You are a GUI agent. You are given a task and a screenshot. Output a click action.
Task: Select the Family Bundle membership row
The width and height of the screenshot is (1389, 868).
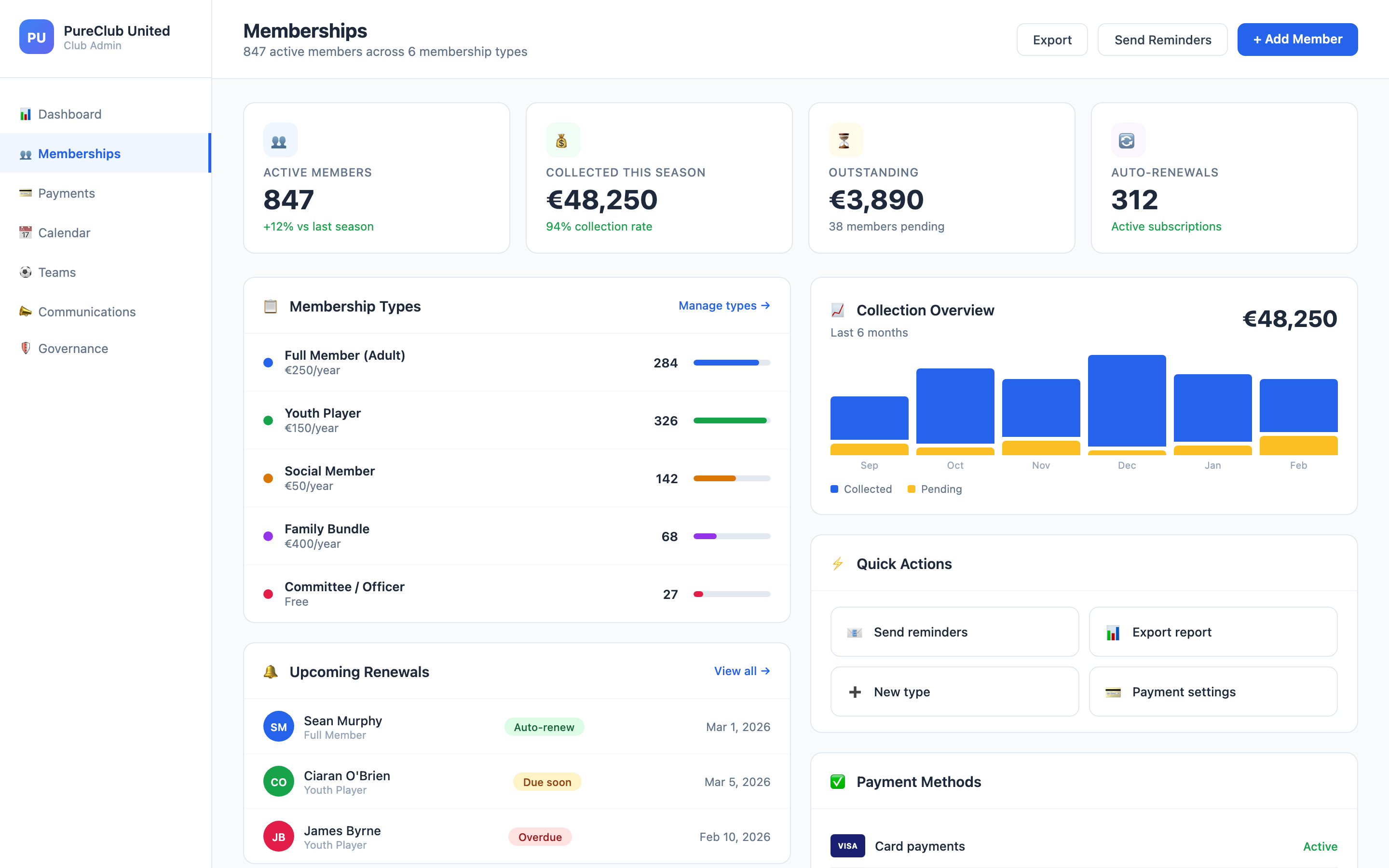pos(517,536)
